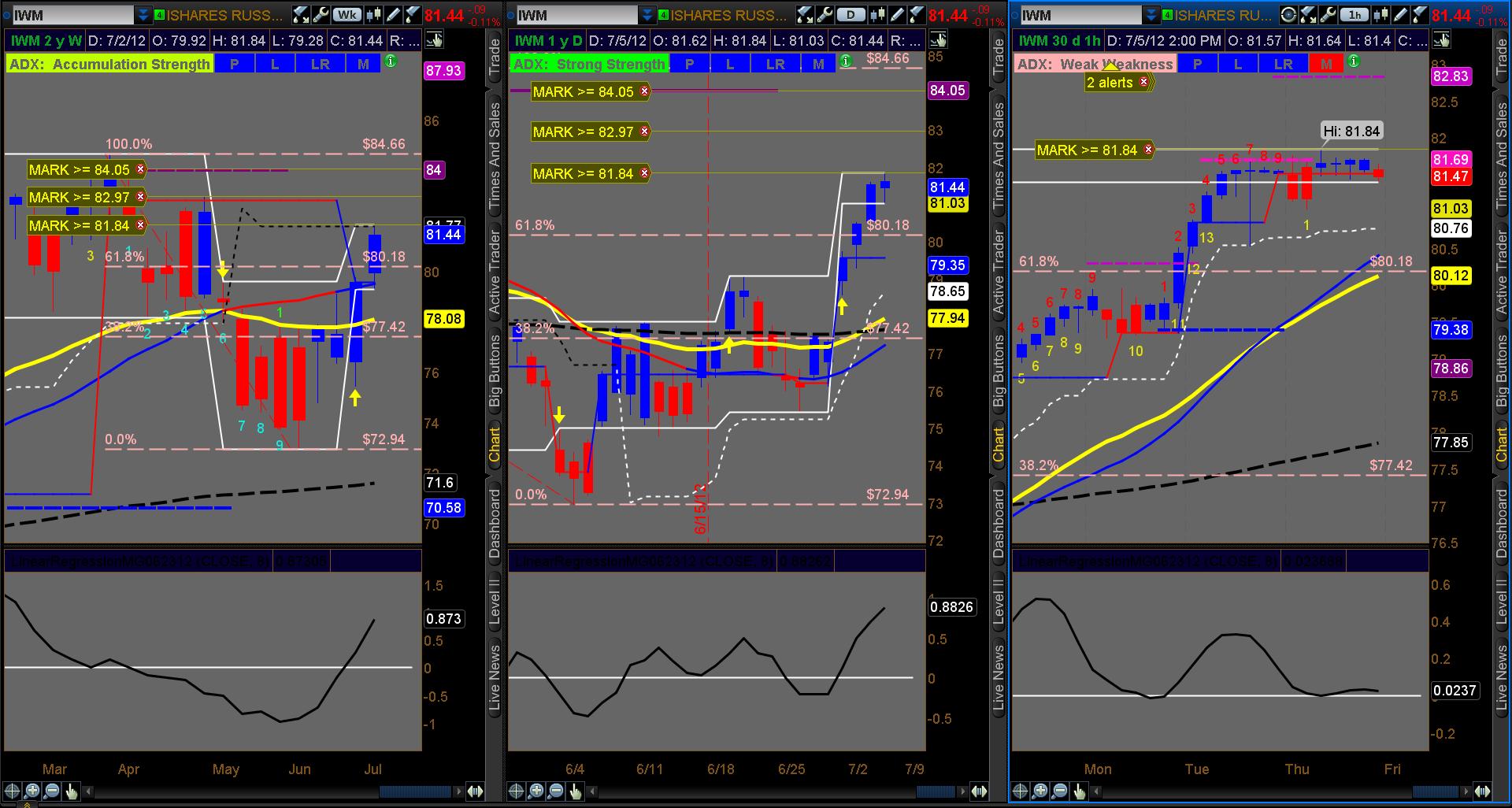Click the candlestick style icon in hourly chart
This screenshot has height=808, width=1512.
pos(1382,15)
